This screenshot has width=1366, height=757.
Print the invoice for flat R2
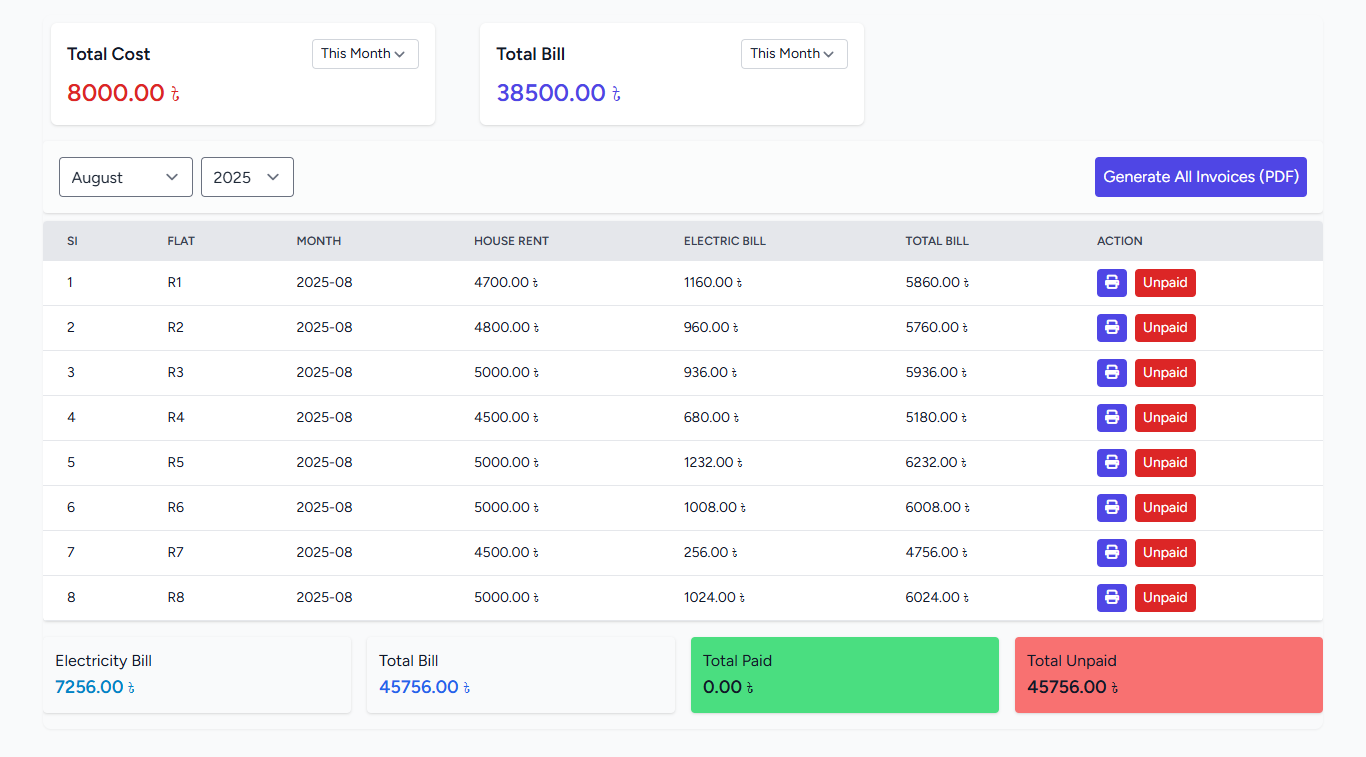(1111, 328)
